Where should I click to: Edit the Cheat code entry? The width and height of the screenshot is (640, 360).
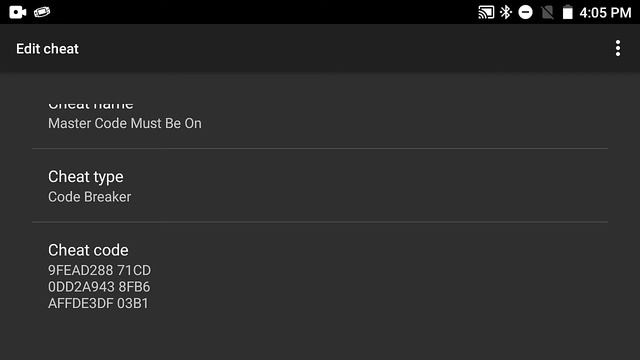click(320, 276)
